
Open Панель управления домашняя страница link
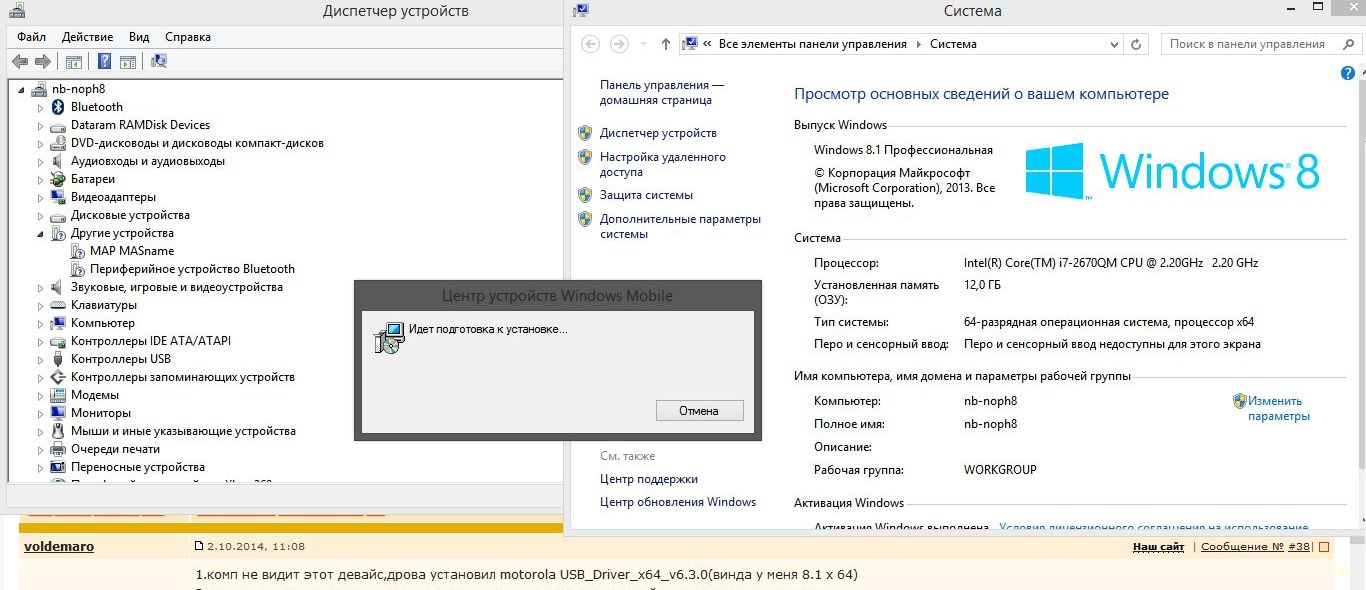(x=662, y=92)
